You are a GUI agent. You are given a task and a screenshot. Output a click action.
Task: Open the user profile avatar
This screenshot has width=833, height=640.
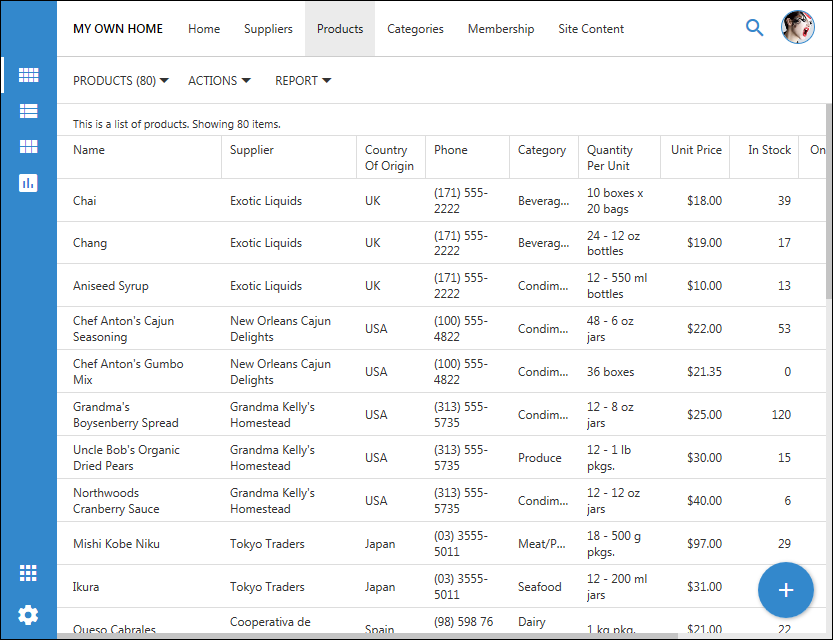point(798,28)
